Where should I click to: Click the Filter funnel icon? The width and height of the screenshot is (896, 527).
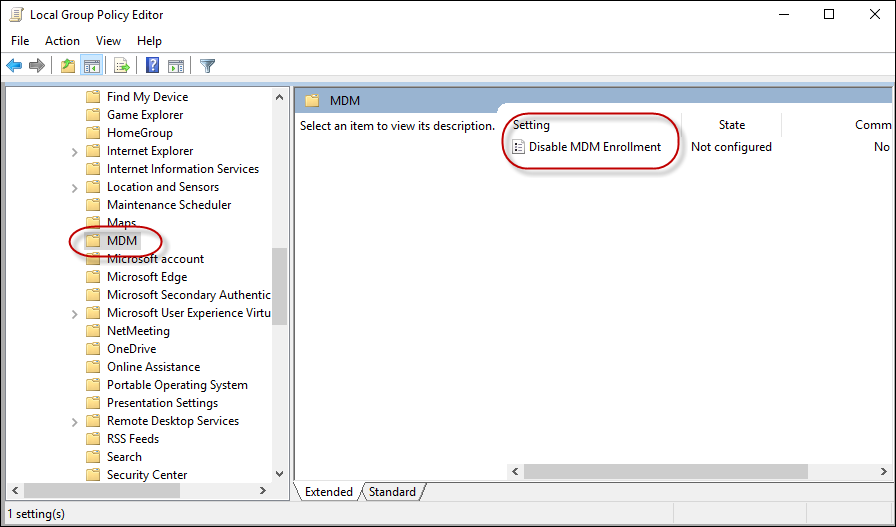pos(207,66)
